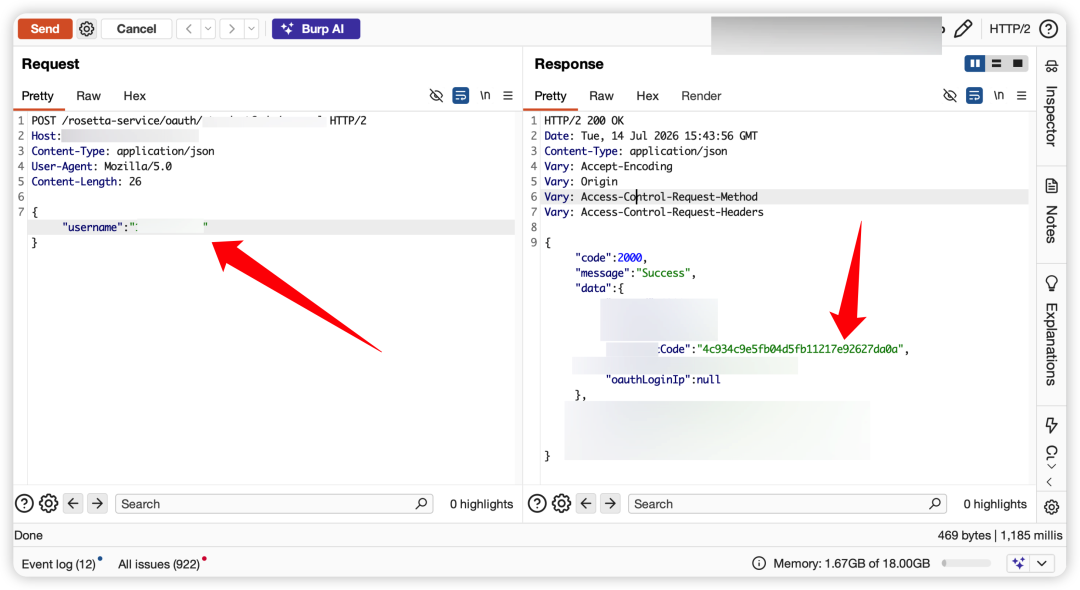Open the forward history dropdown arrow
1080x590 pixels.
point(251,29)
